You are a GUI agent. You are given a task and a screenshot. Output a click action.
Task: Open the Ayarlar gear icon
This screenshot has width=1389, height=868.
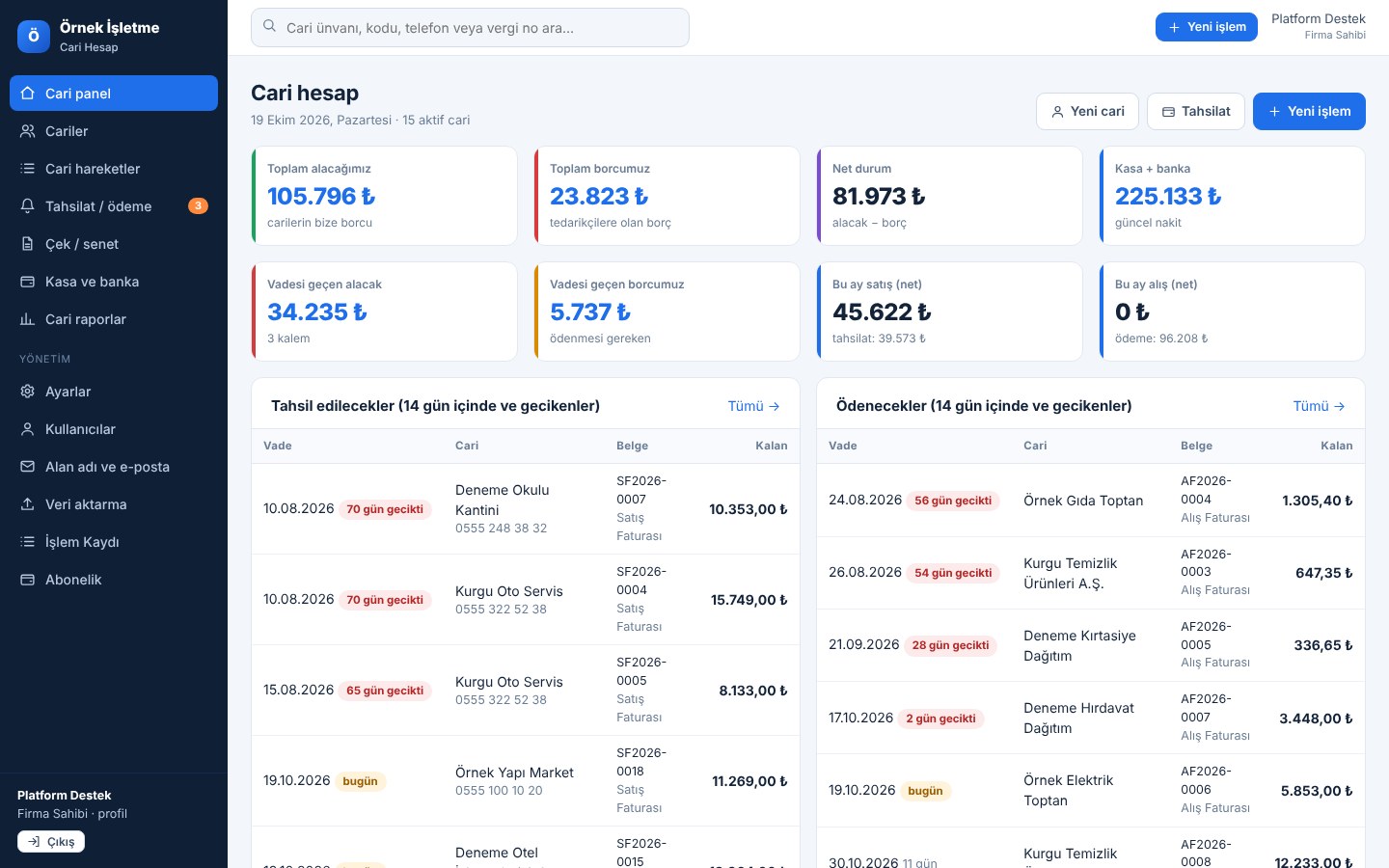click(x=27, y=392)
